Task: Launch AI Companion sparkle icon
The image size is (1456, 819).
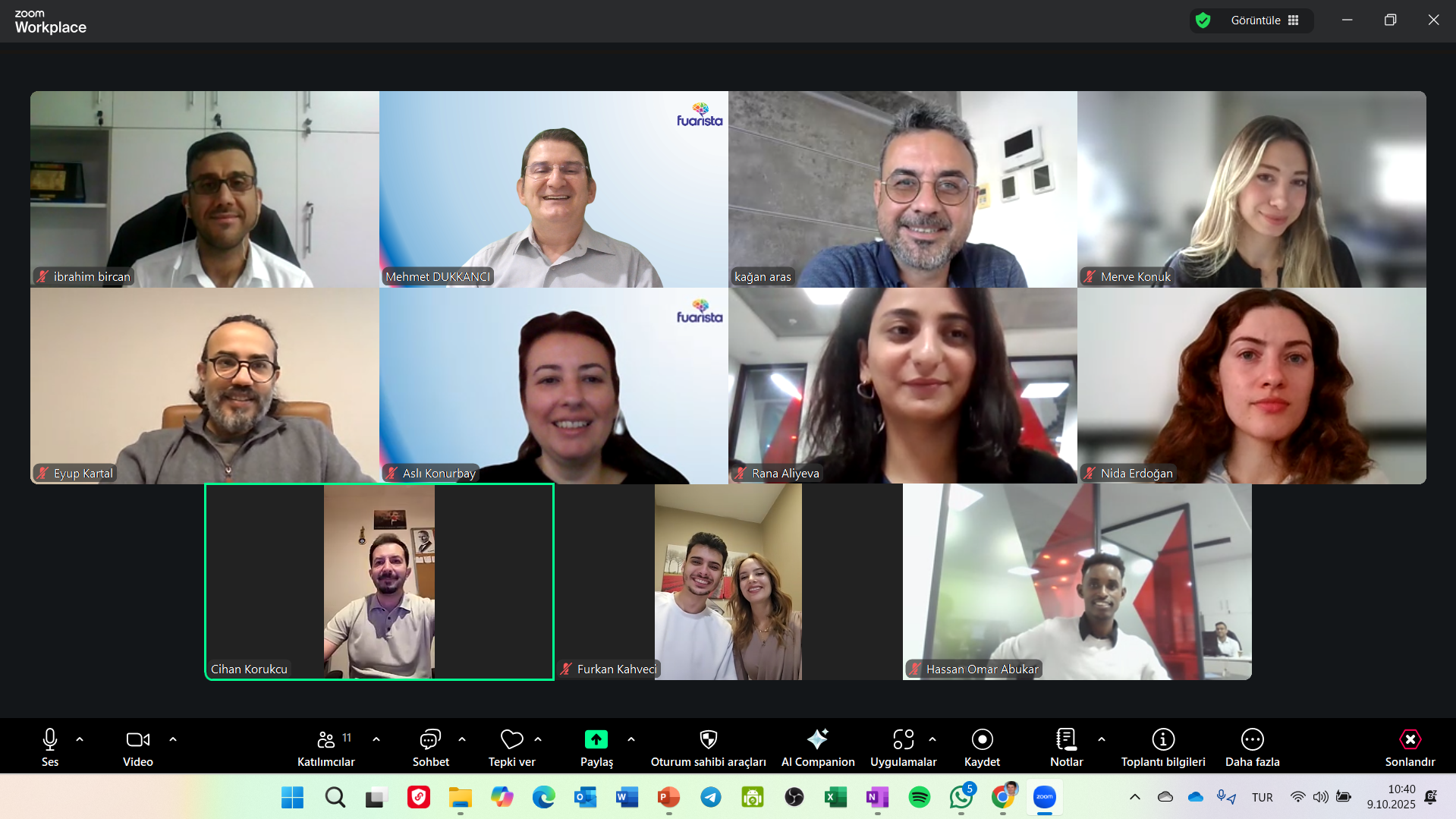Action: click(x=817, y=740)
